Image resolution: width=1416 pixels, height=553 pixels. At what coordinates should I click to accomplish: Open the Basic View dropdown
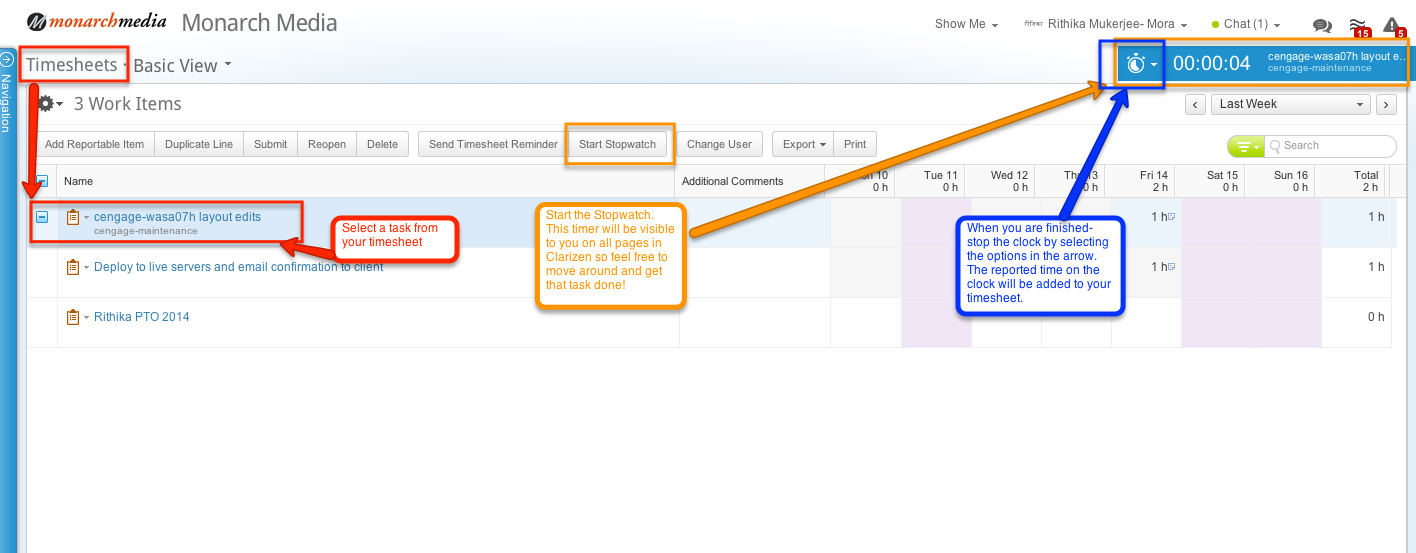click(182, 65)
